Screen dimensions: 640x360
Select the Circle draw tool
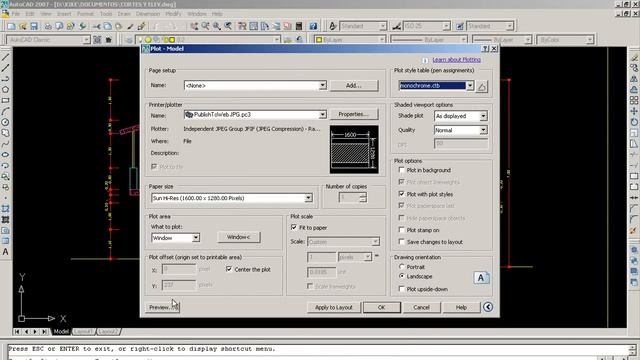pyautogui.click(x=5, y=122)
